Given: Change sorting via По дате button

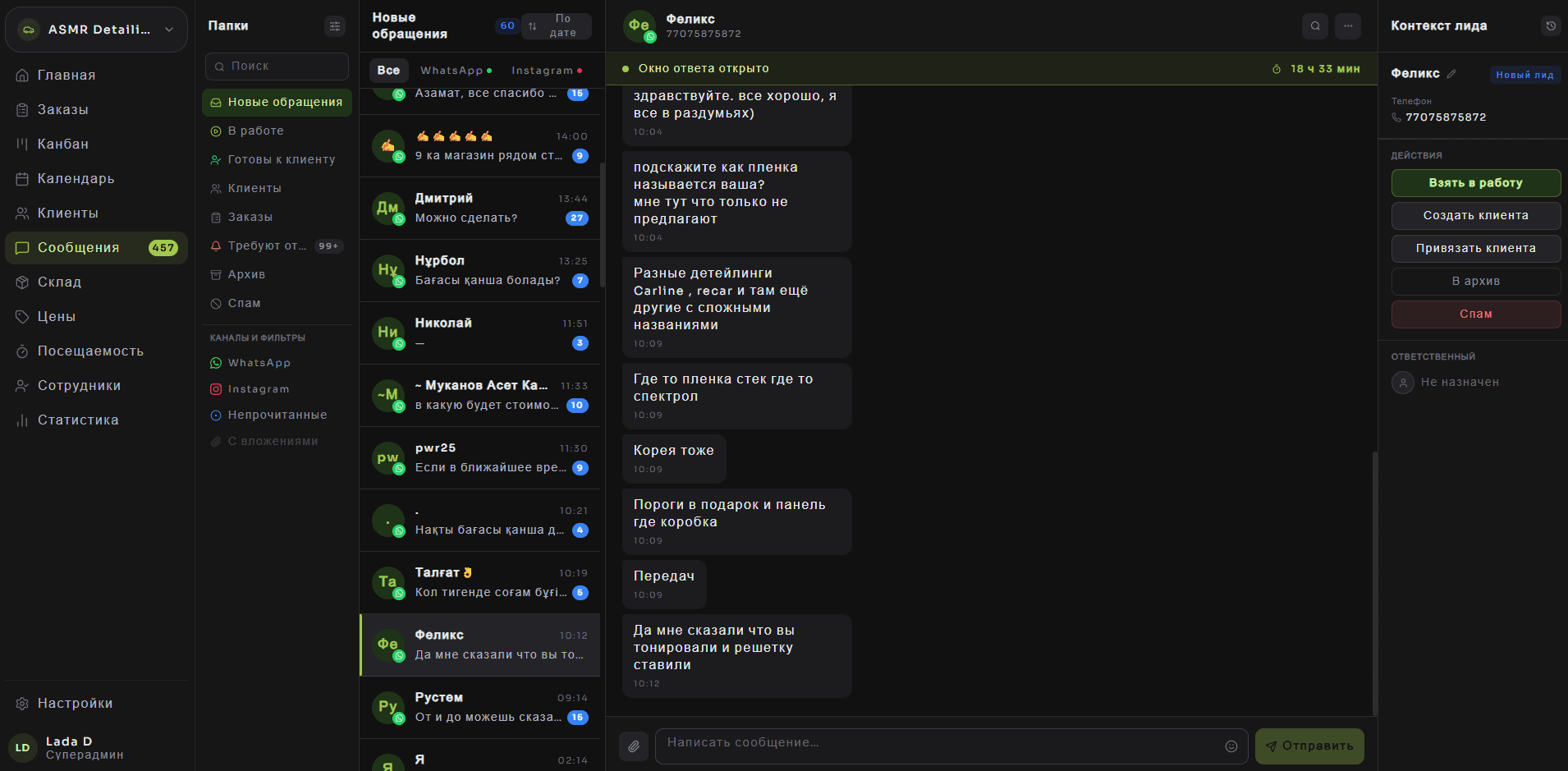Looking at the screenshot, I should point(557,25).
